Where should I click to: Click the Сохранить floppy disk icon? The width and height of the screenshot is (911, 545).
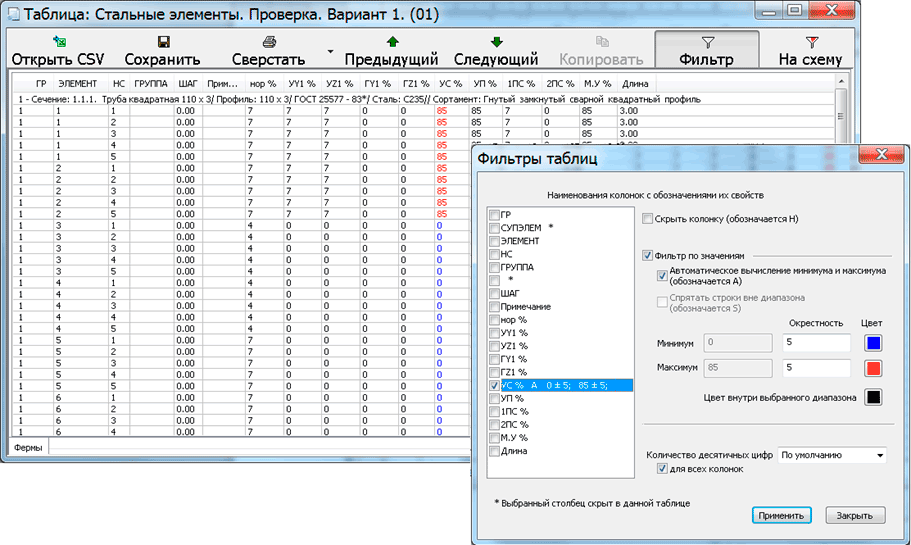(162, 42)
